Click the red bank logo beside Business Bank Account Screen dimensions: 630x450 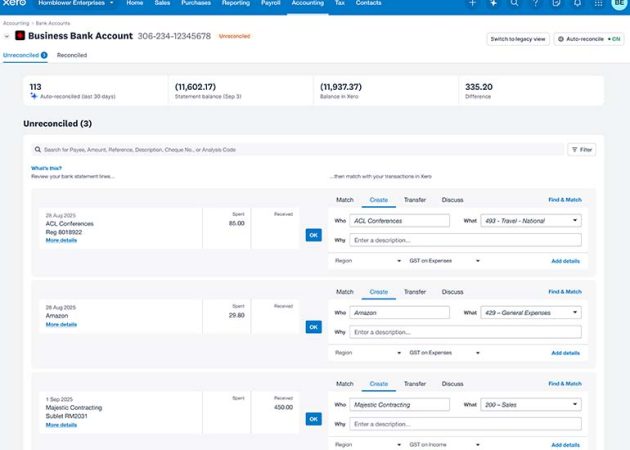pyautogui.click(x=20, y=36)
